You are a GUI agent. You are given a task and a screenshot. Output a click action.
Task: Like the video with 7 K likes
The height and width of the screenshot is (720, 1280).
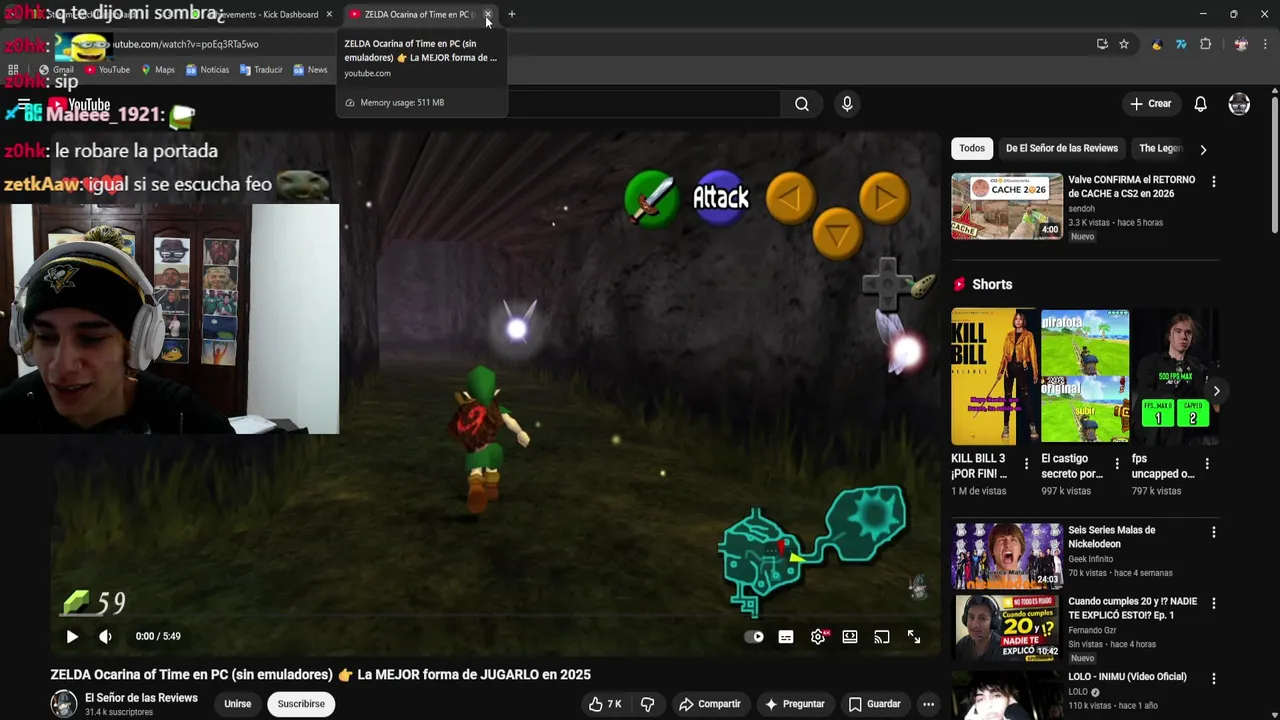(x=605, y=704)
